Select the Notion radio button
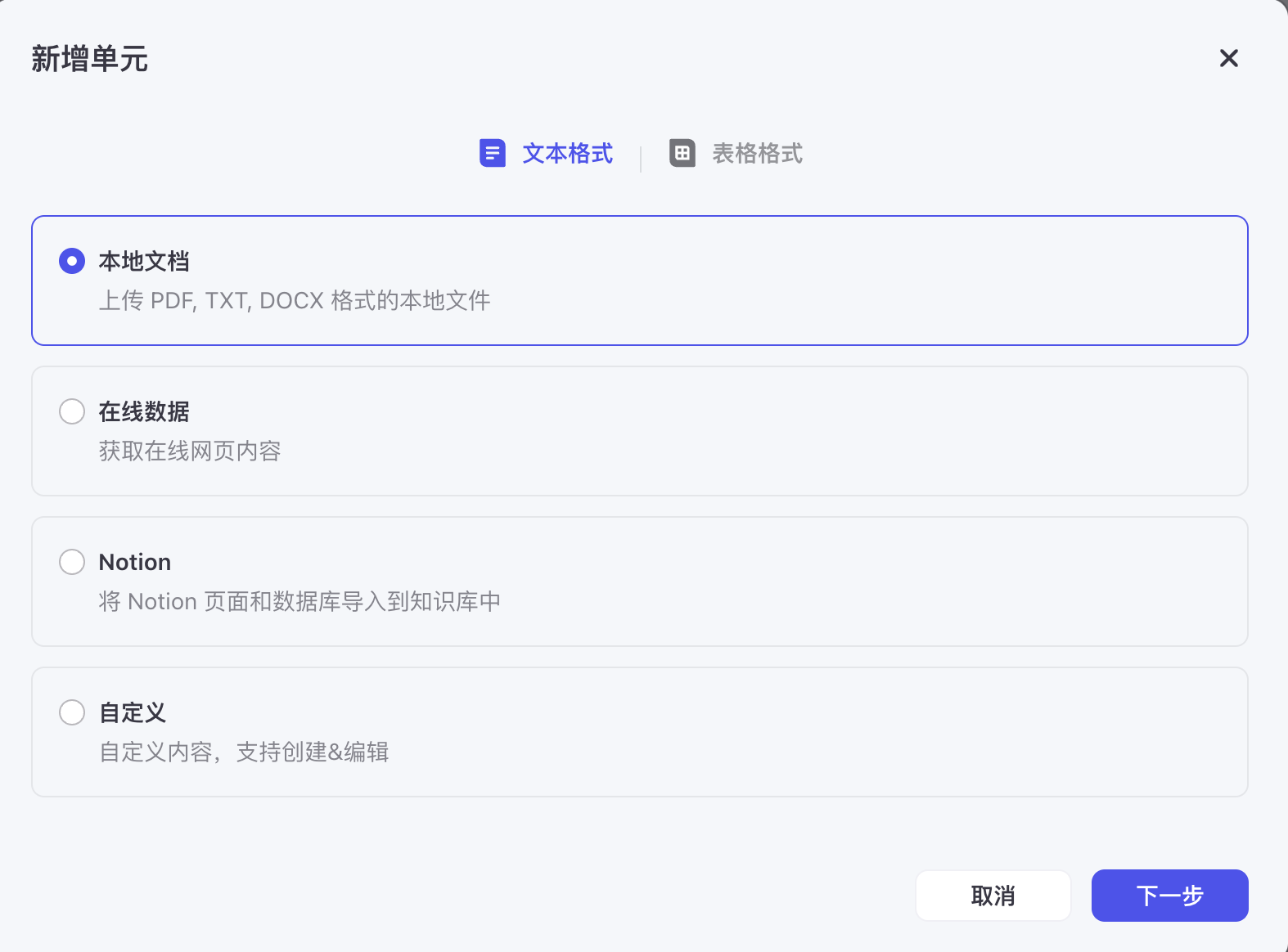Image resolution: width=1288 pixels, height=952 pixels. tap(72, 562)
